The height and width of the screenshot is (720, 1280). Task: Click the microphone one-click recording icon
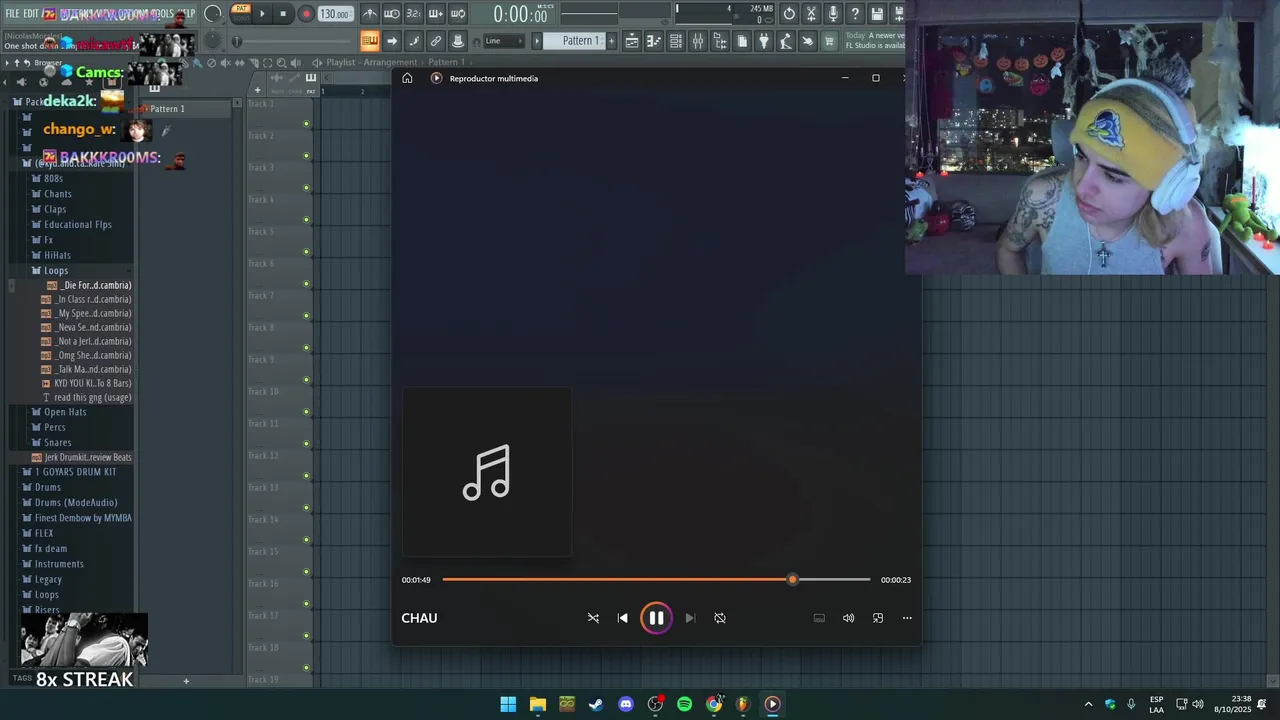(x=833, y=14)
